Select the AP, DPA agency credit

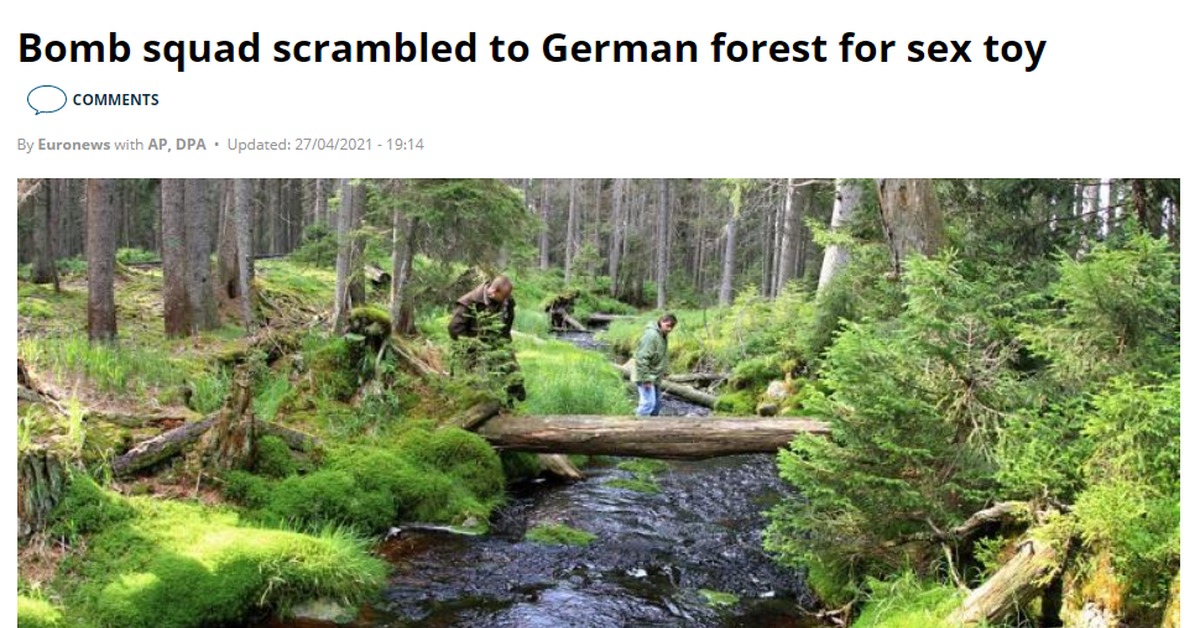(x=177, y=145)
